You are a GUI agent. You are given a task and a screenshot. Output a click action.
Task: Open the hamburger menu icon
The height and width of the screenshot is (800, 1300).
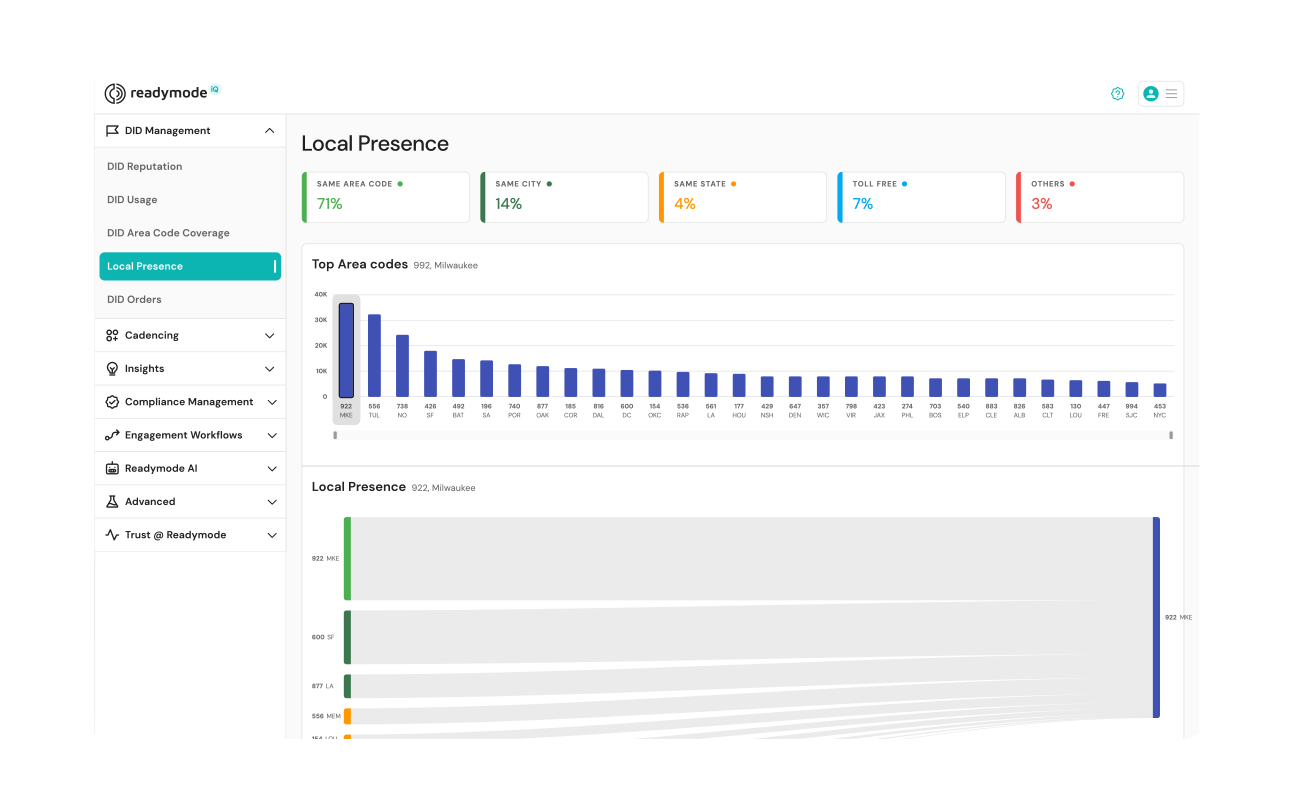1171,93
